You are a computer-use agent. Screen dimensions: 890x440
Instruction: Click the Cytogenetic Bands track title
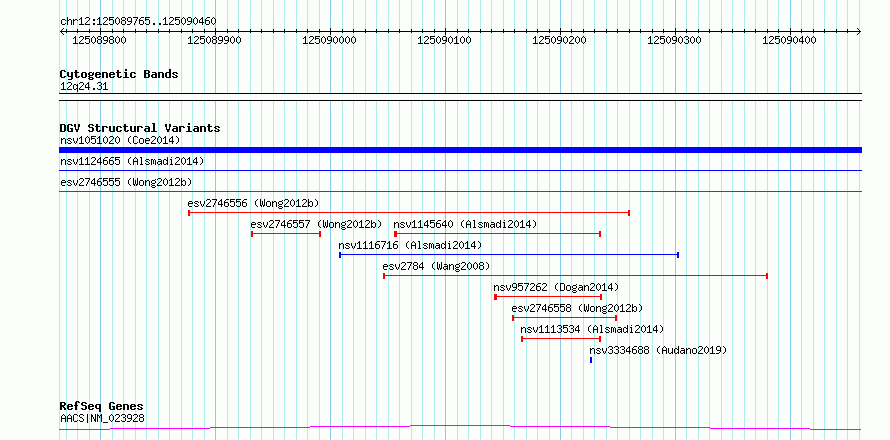pyautogui.click(x=119, y=74)
